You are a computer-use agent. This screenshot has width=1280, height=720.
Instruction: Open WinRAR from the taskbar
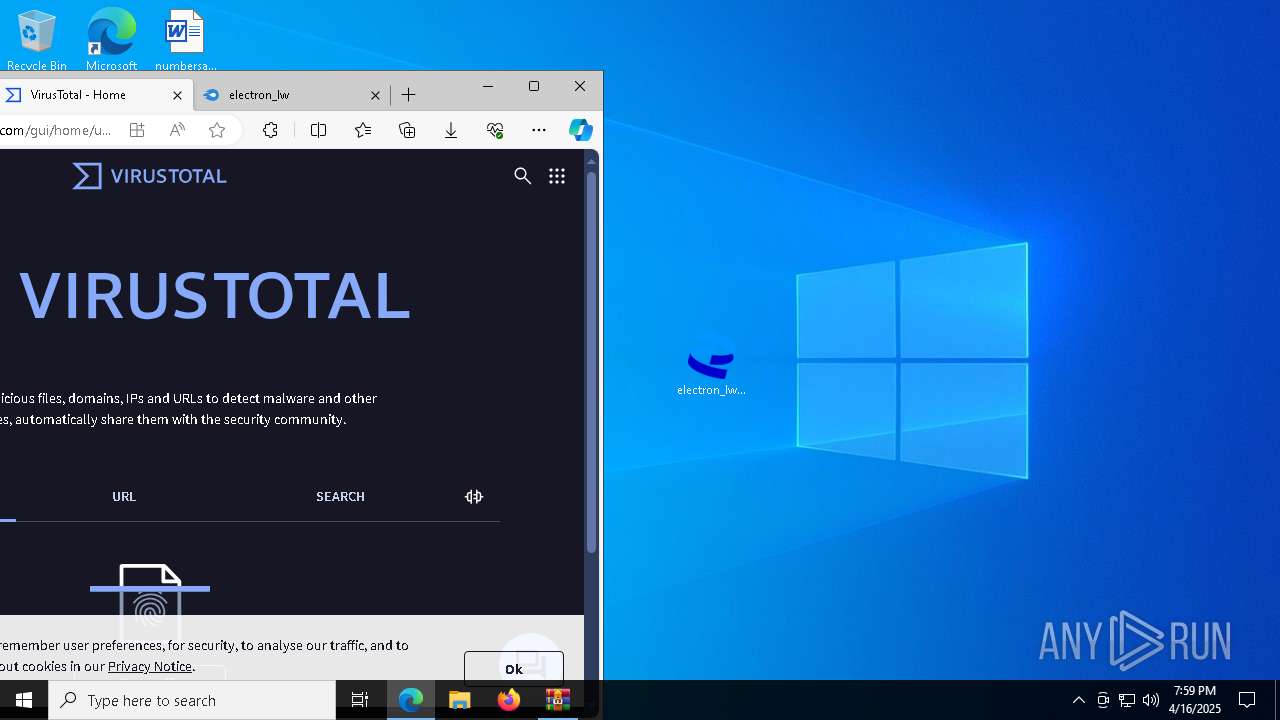point(558,700)
